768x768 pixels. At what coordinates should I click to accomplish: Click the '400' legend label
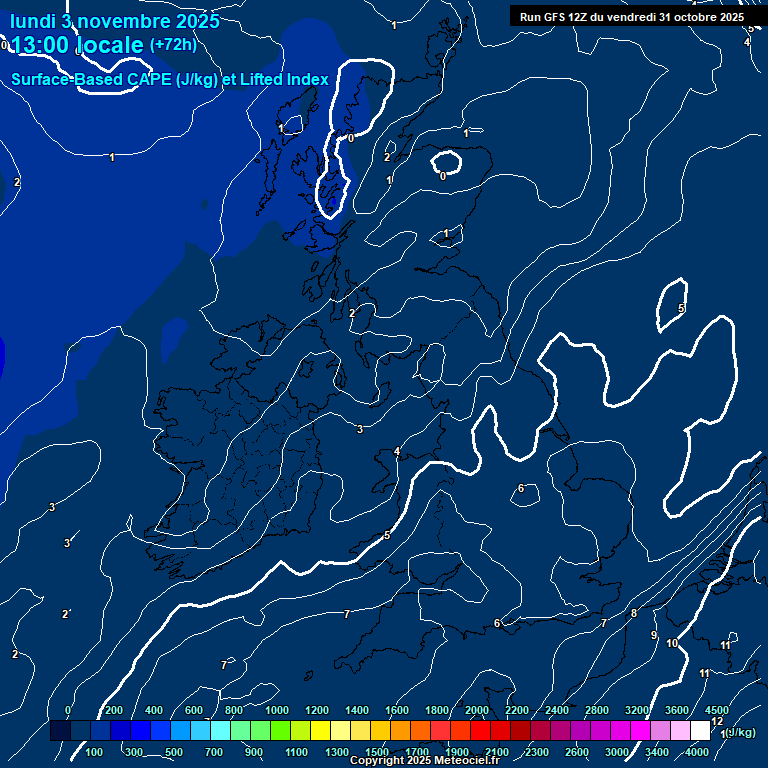click(x=154, y=710)
